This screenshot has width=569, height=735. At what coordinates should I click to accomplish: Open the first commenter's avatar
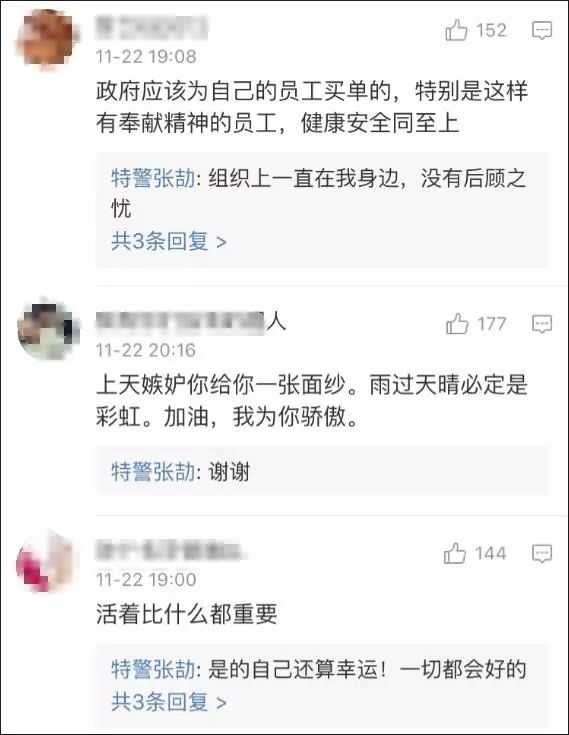[47, 38]
